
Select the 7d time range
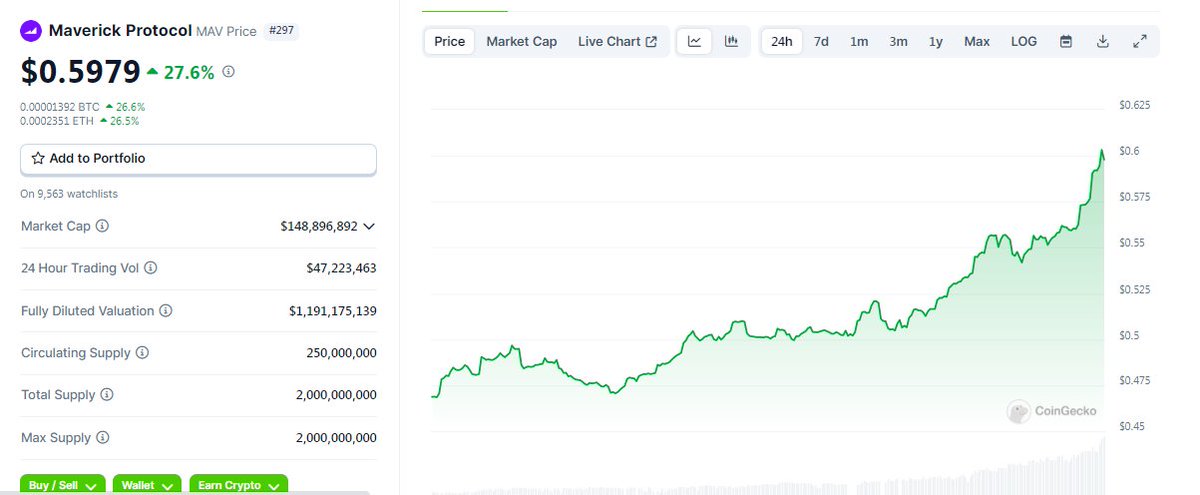(x=821, y=41)
